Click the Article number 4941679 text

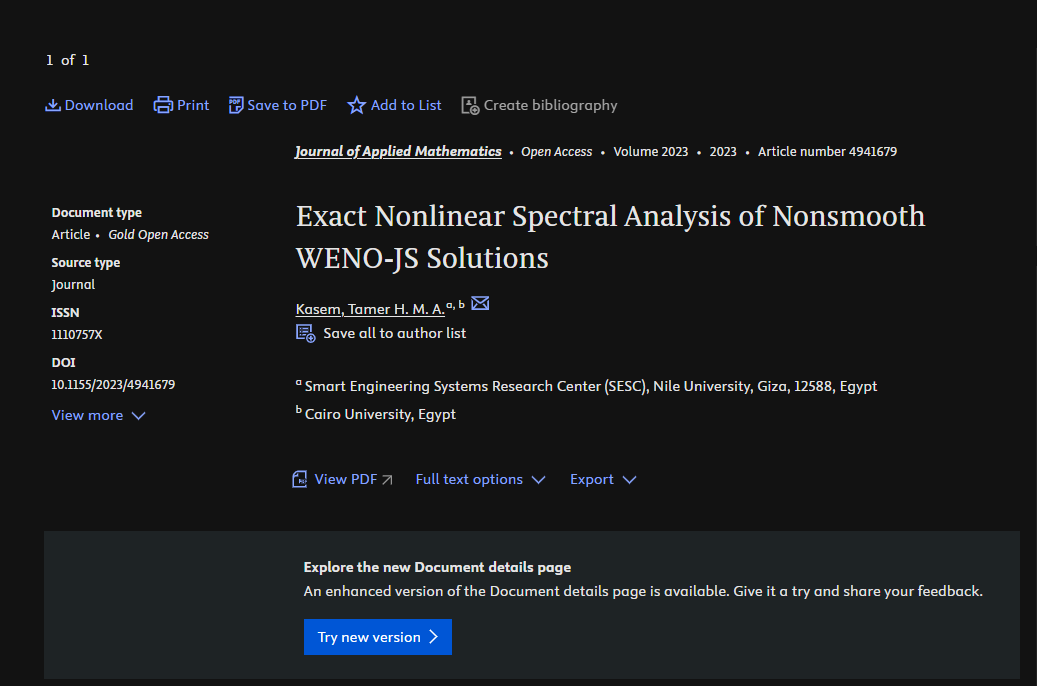click(827, 151)
